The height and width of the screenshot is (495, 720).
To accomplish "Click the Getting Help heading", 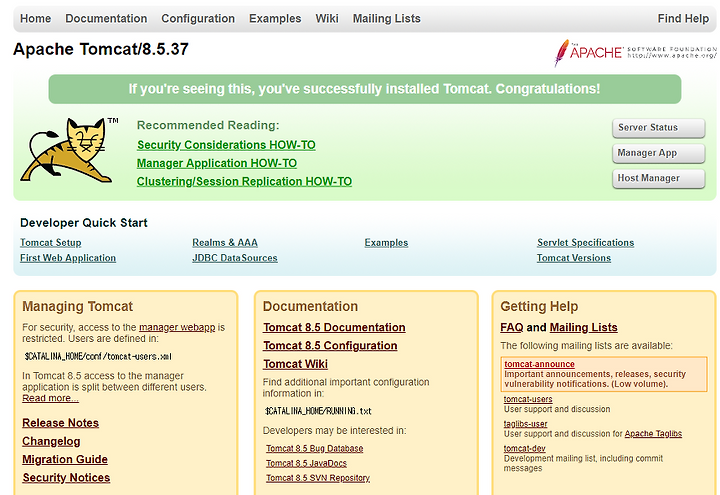I will point(539,306).
